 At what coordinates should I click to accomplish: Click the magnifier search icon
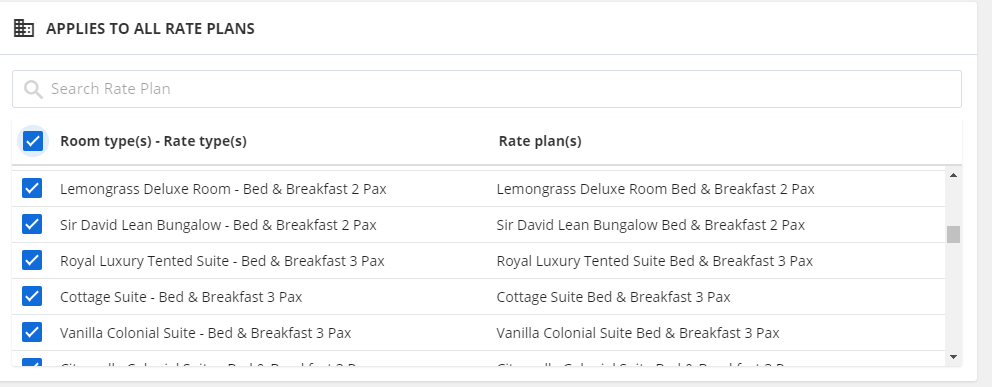coord(33,89)
